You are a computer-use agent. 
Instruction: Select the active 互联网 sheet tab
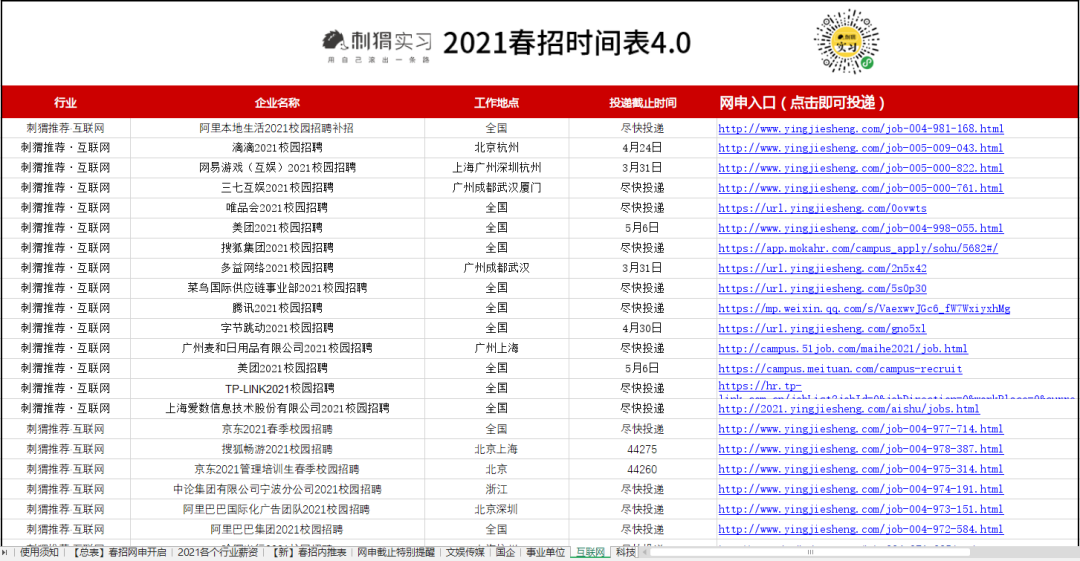pyautogui.click(x=590, y=553)
